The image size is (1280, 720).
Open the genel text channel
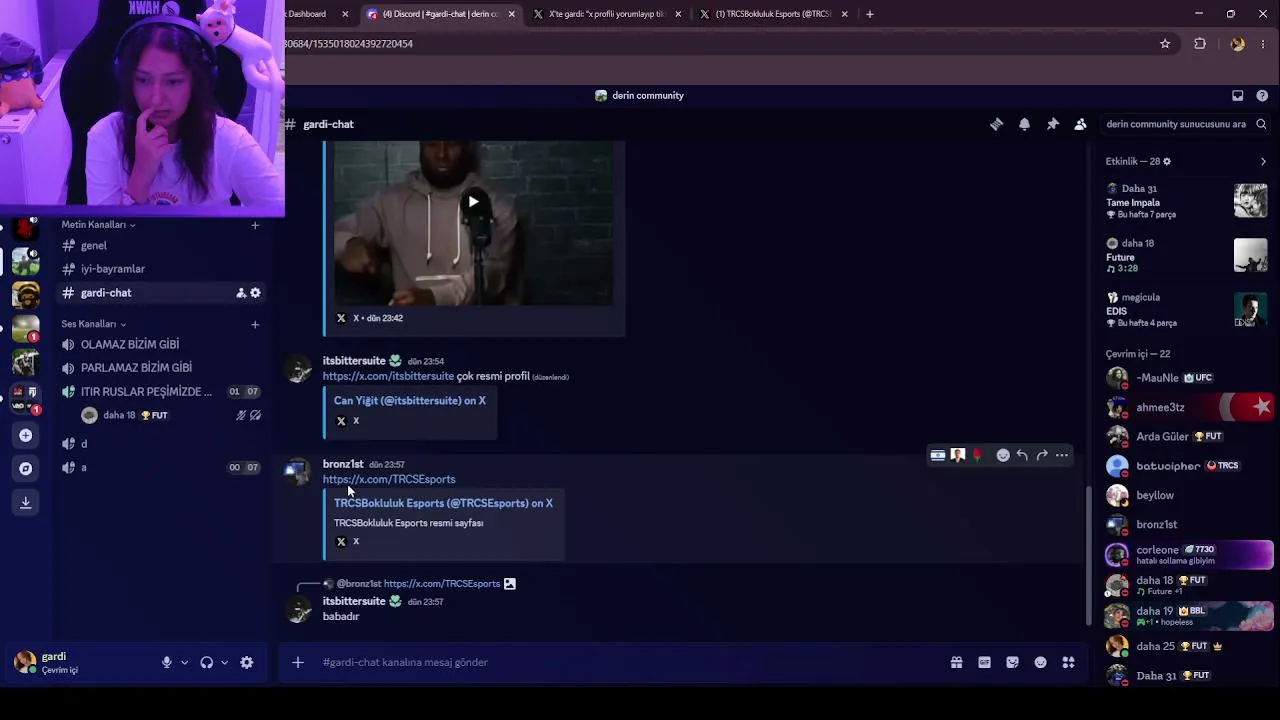click(160, 245)
